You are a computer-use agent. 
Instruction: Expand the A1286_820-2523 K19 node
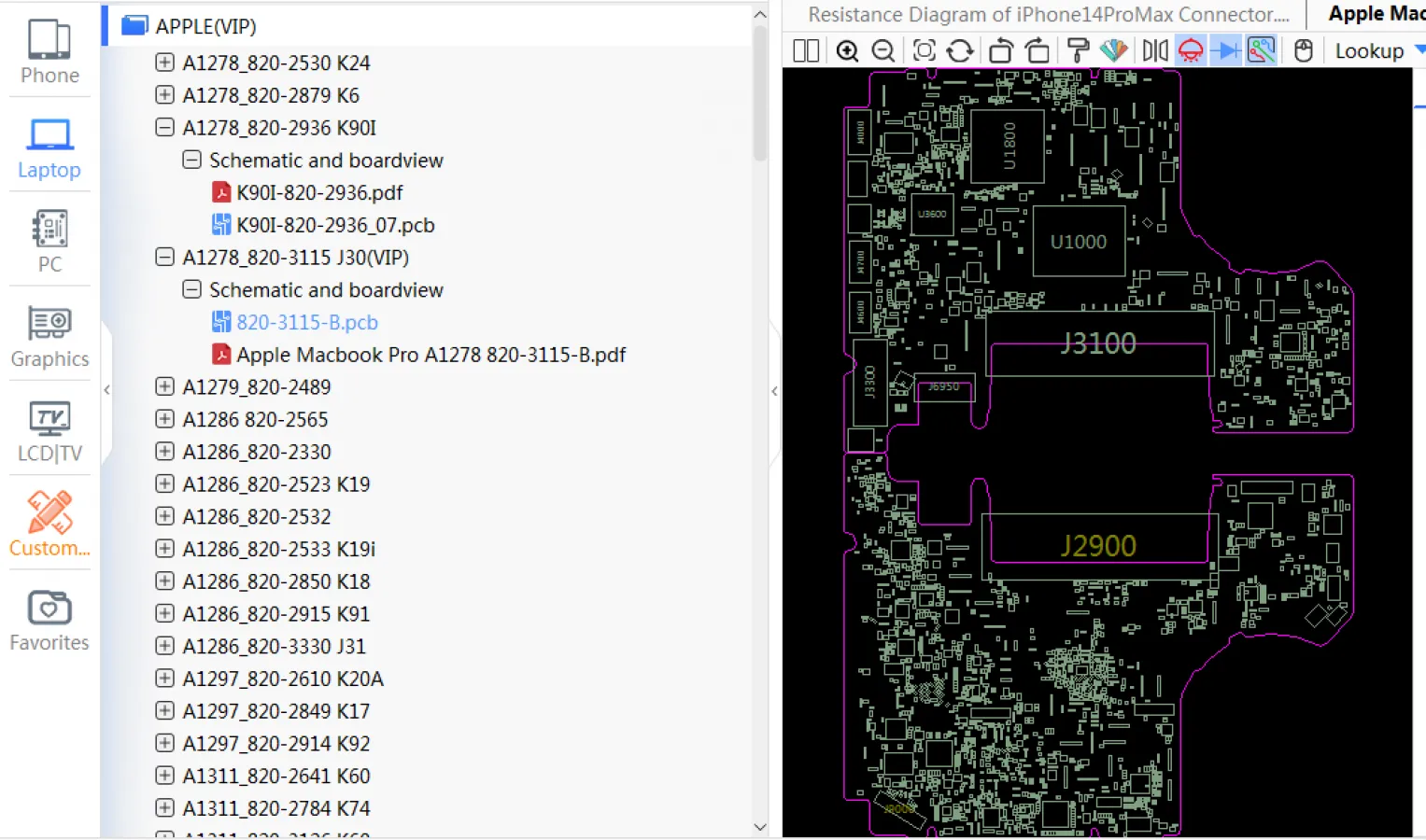coord(164,483)
